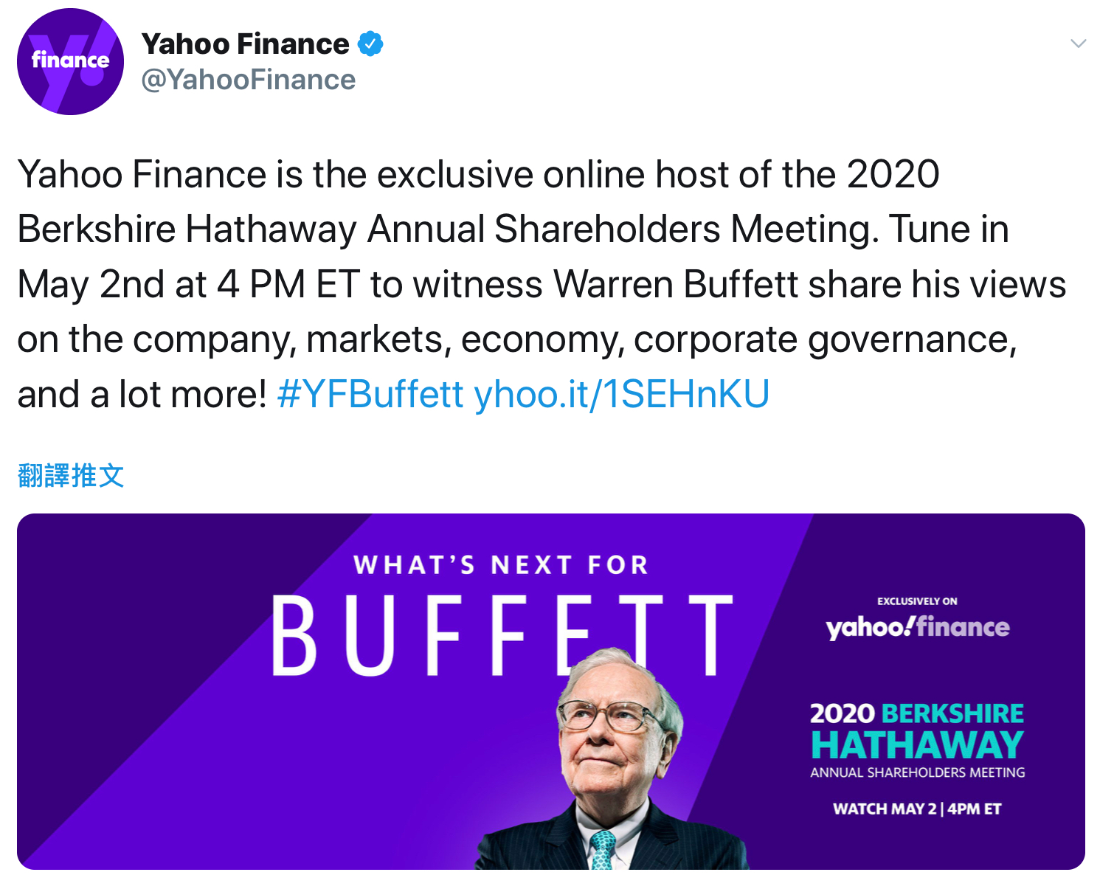Screen dimensions: 1098x889
Task: Click the May 2nd at 4 PM ET phrase
Action: pos(189,284)
